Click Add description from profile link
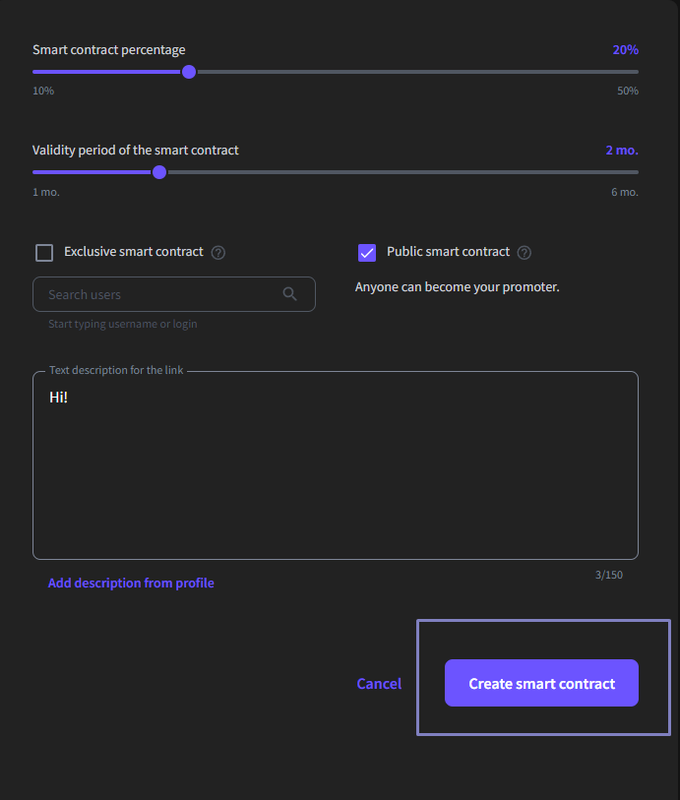Screen dimensions: 680x800 131,583
